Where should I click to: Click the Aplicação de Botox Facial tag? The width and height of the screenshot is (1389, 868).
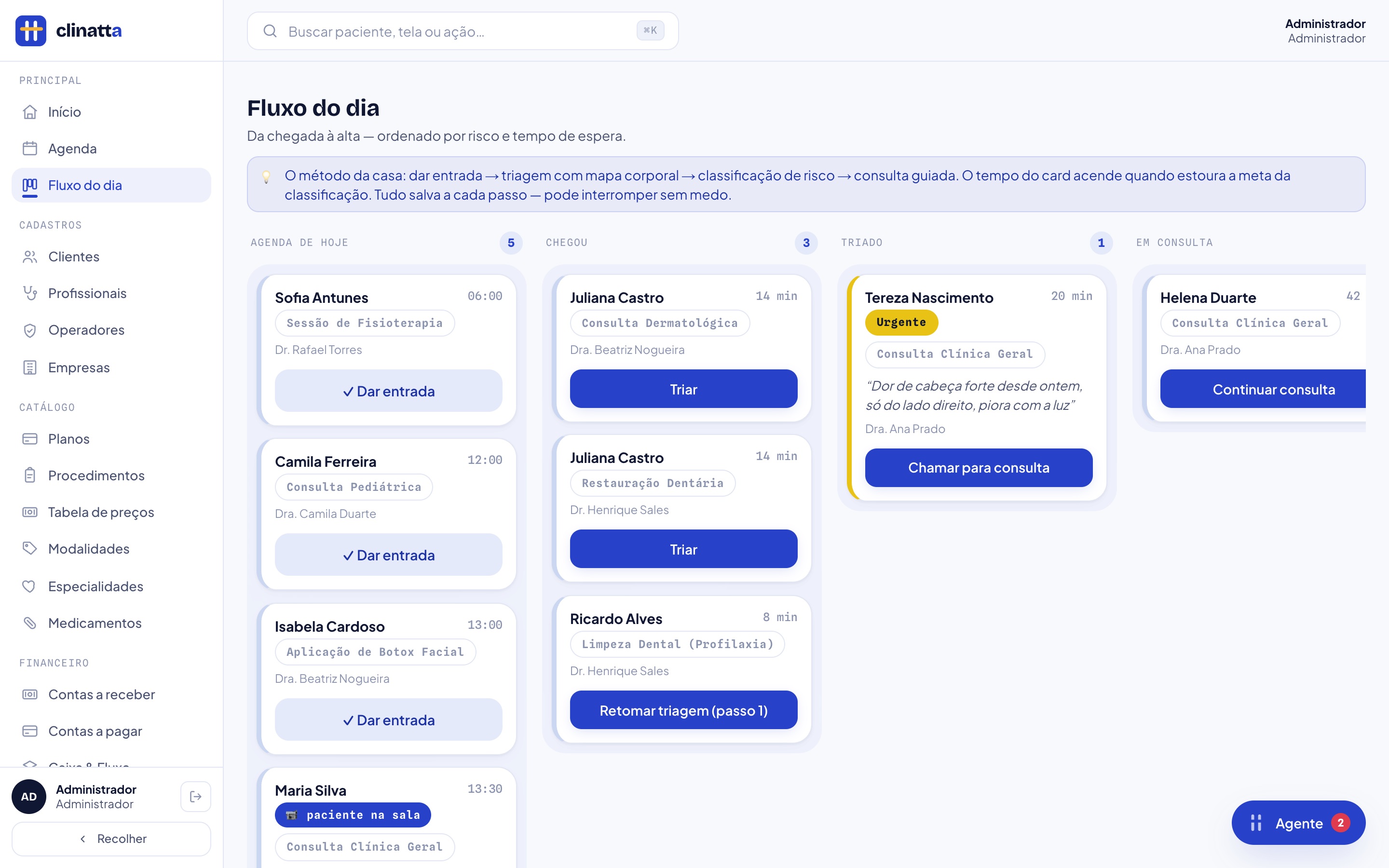click(x=375, y=651)
